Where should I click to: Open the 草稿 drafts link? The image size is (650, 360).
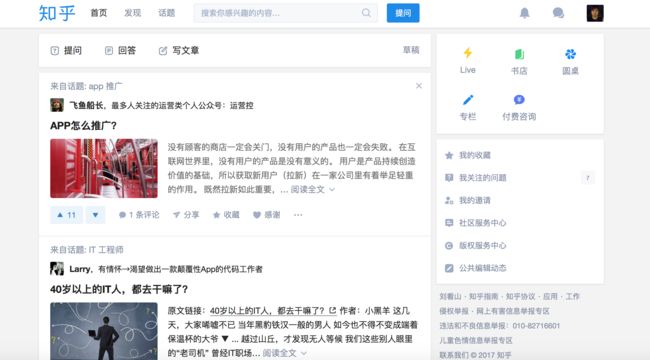pos(411,50)
